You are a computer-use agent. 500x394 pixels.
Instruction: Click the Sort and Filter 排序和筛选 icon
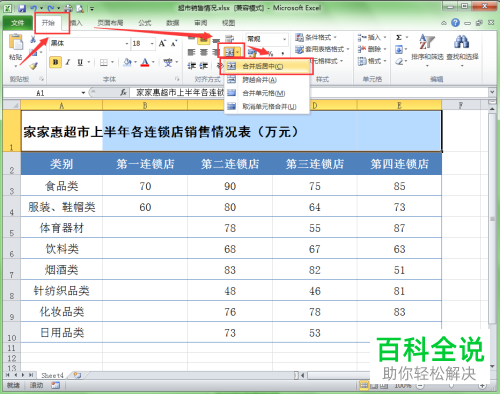[427, 42]
